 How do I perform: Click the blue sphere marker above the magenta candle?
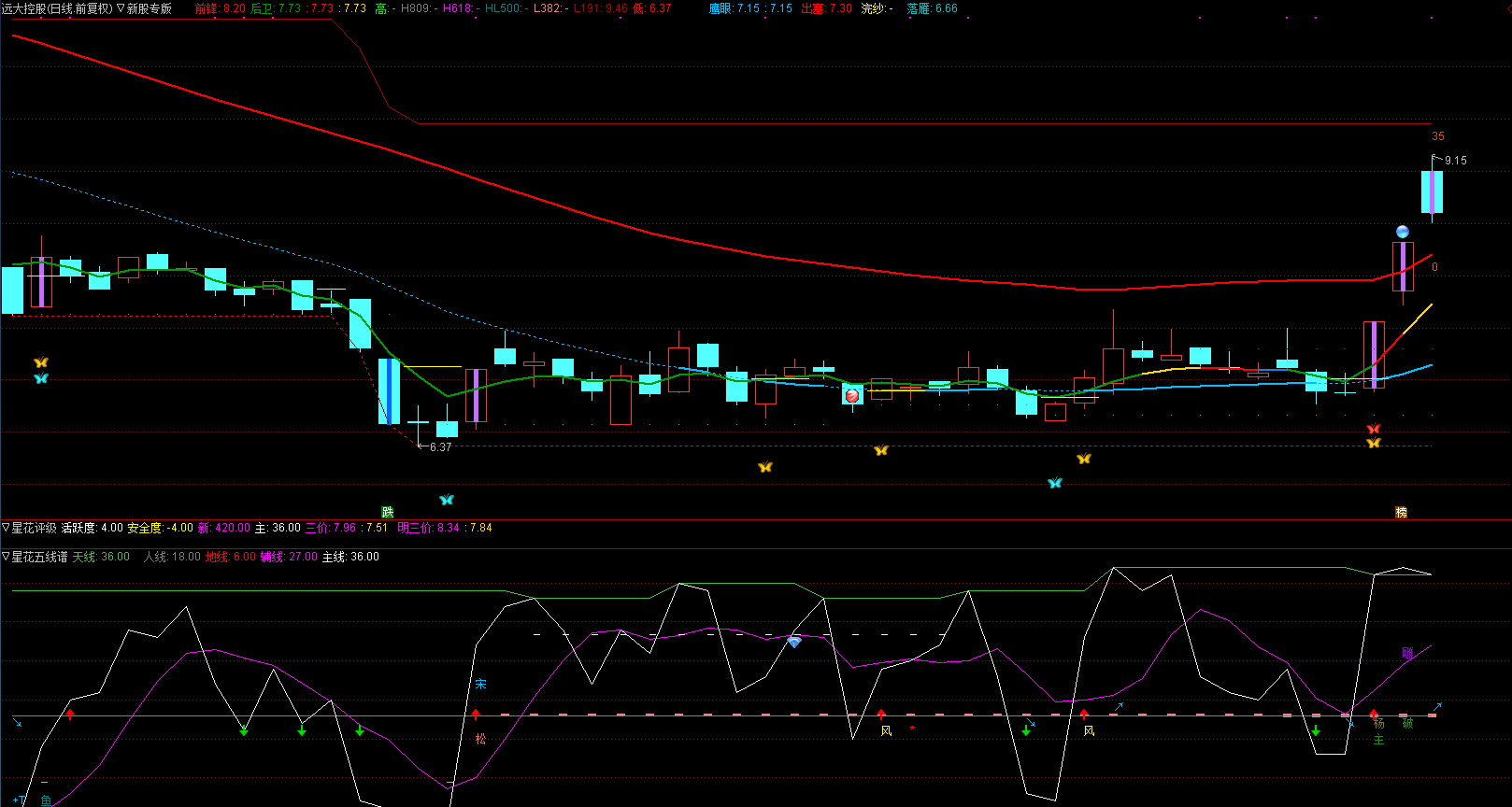(x=1403, y=232)
